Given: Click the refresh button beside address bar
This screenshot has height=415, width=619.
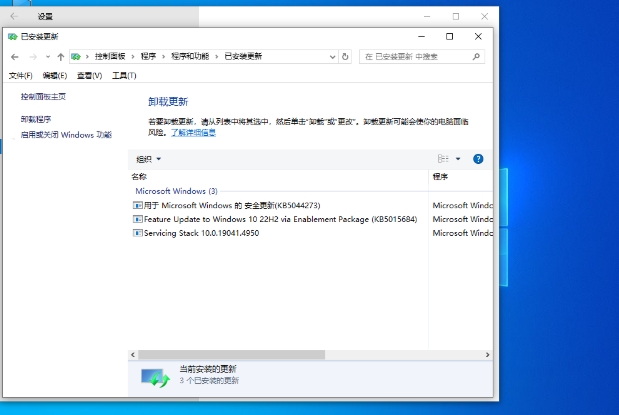Looking at the screenshot, I should pos(346,57).
